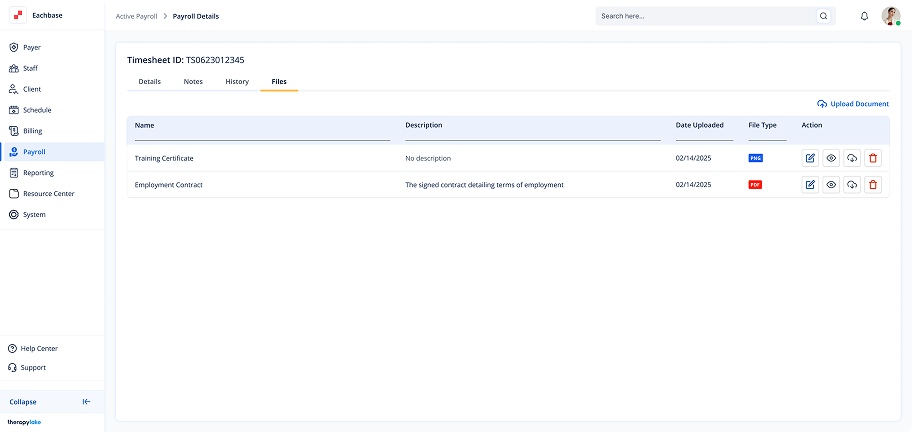
Task: Collapse the sidebar with the arrow icon
Action: click(x=87, y=402)
